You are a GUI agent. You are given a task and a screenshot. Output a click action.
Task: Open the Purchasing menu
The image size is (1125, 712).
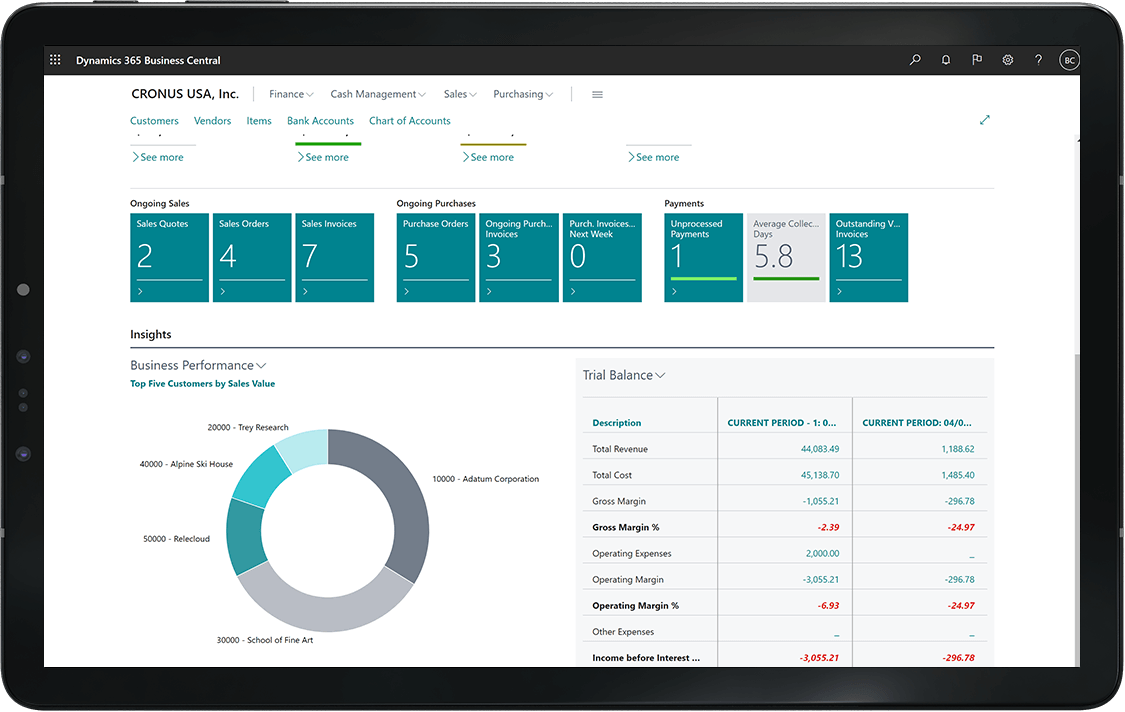[523, 94]
